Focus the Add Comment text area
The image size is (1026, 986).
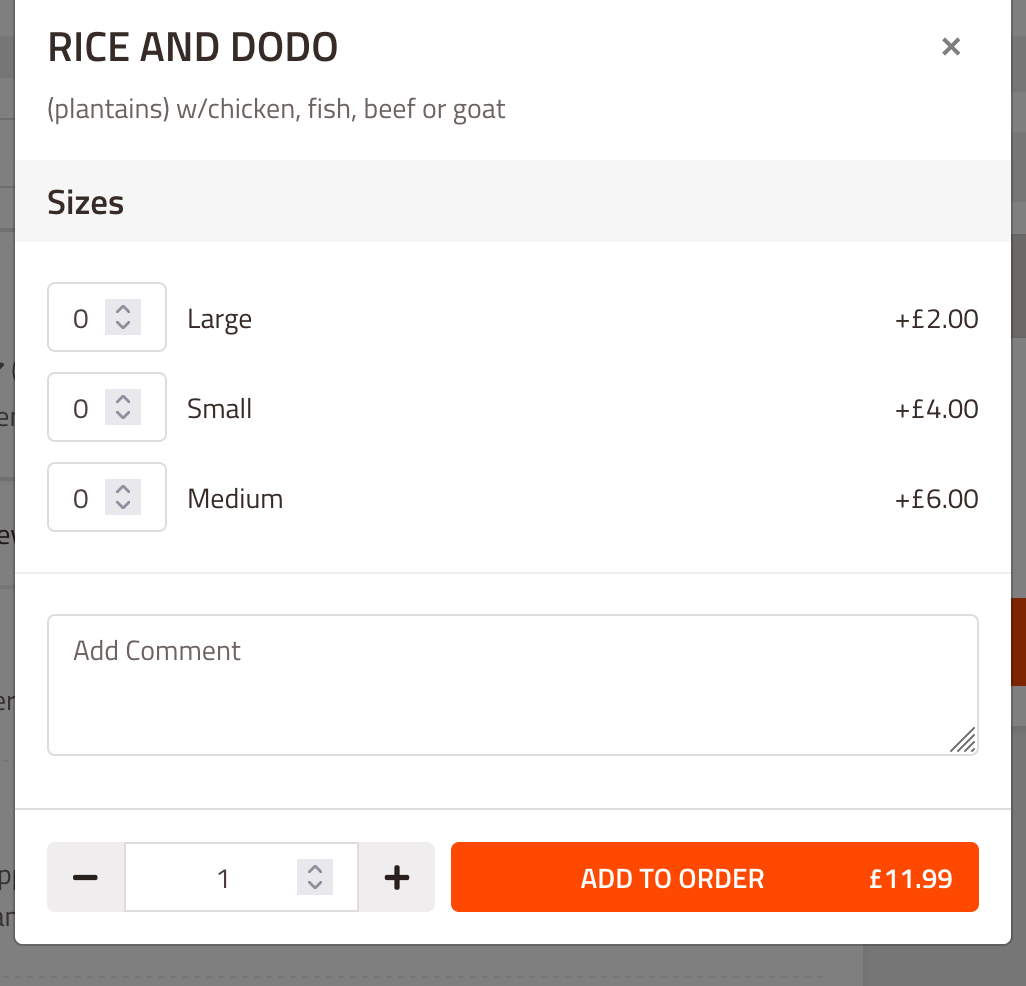coord(512,684)
